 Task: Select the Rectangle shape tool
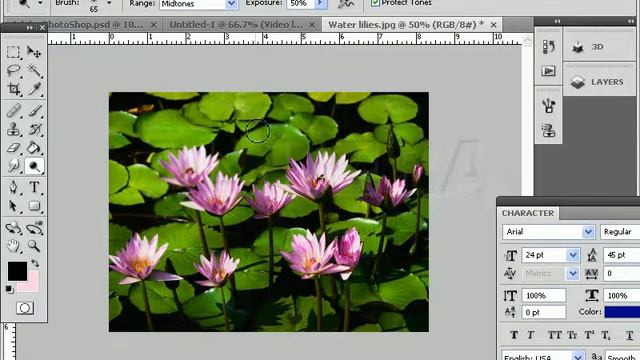coord(34,206)
